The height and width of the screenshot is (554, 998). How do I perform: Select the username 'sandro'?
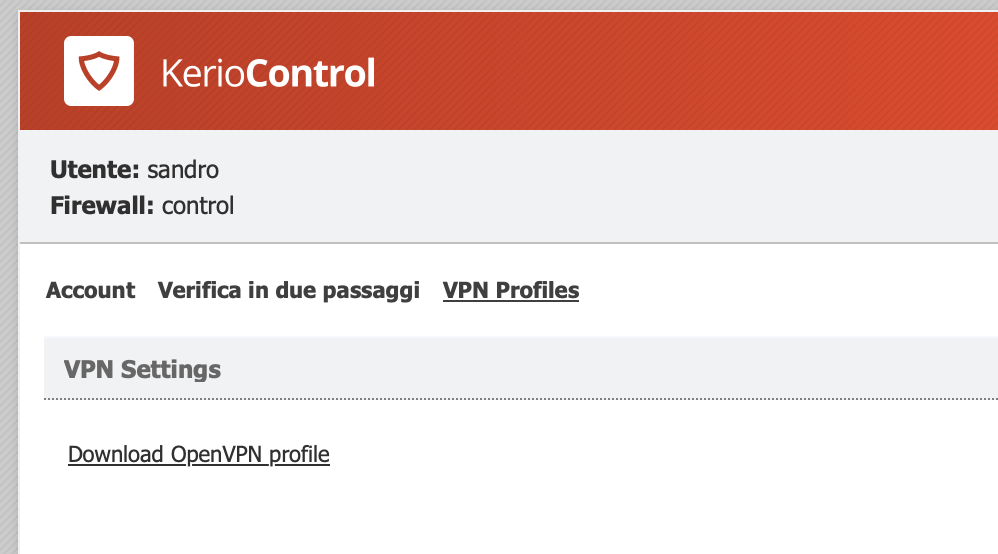pos(183,170)
